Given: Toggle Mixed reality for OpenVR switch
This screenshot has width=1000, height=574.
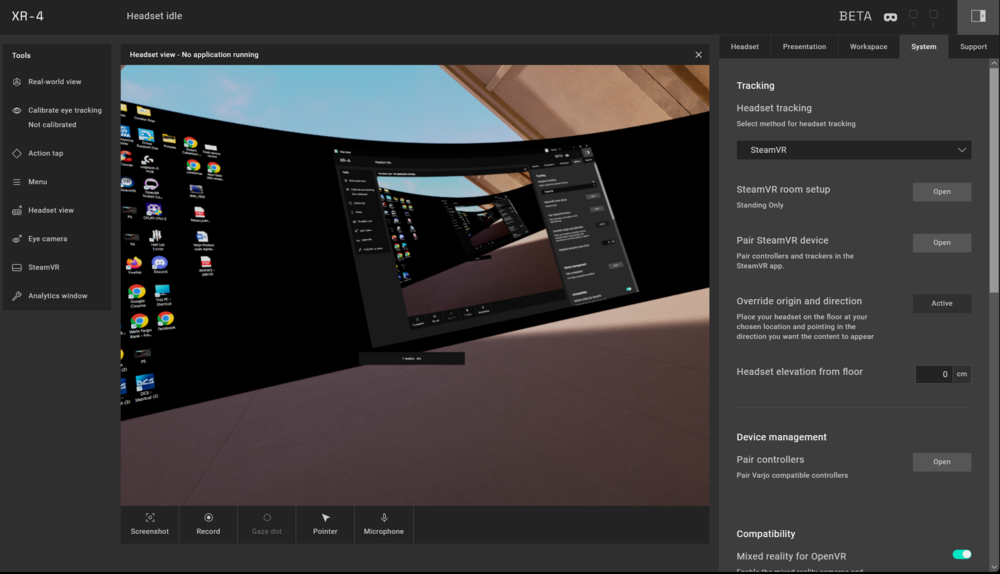Looking at the screenshot, I should pyautogui.click(x=962, y=554).
